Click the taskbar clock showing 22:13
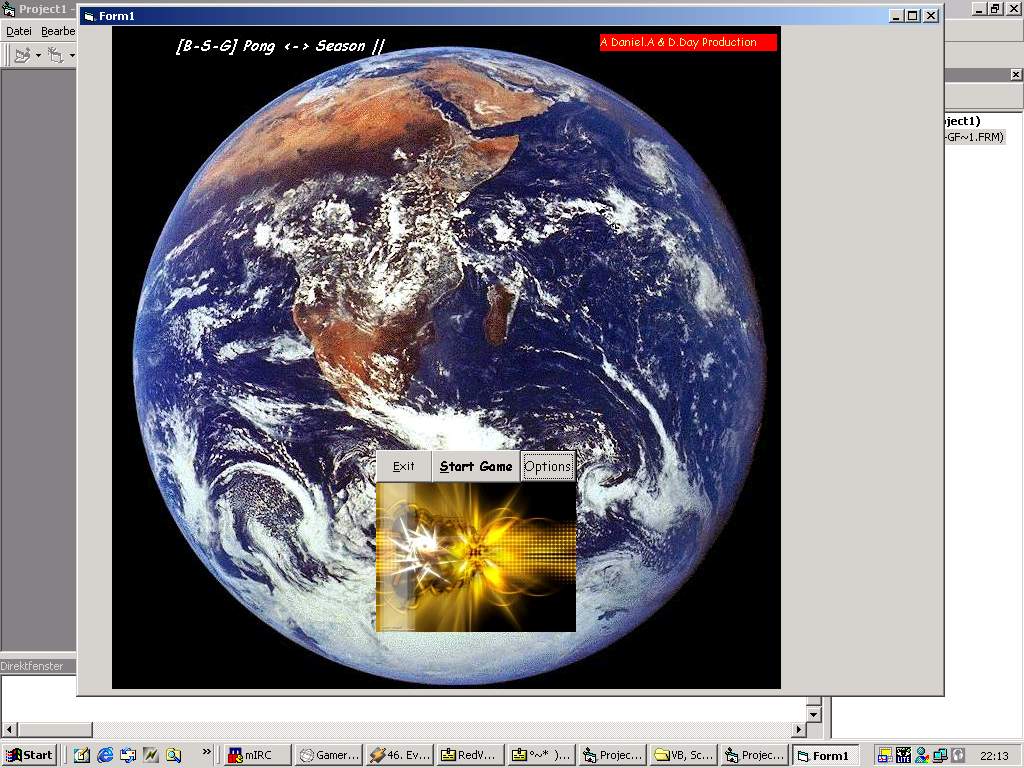The image size is (1024, 768). click(994, 756)
